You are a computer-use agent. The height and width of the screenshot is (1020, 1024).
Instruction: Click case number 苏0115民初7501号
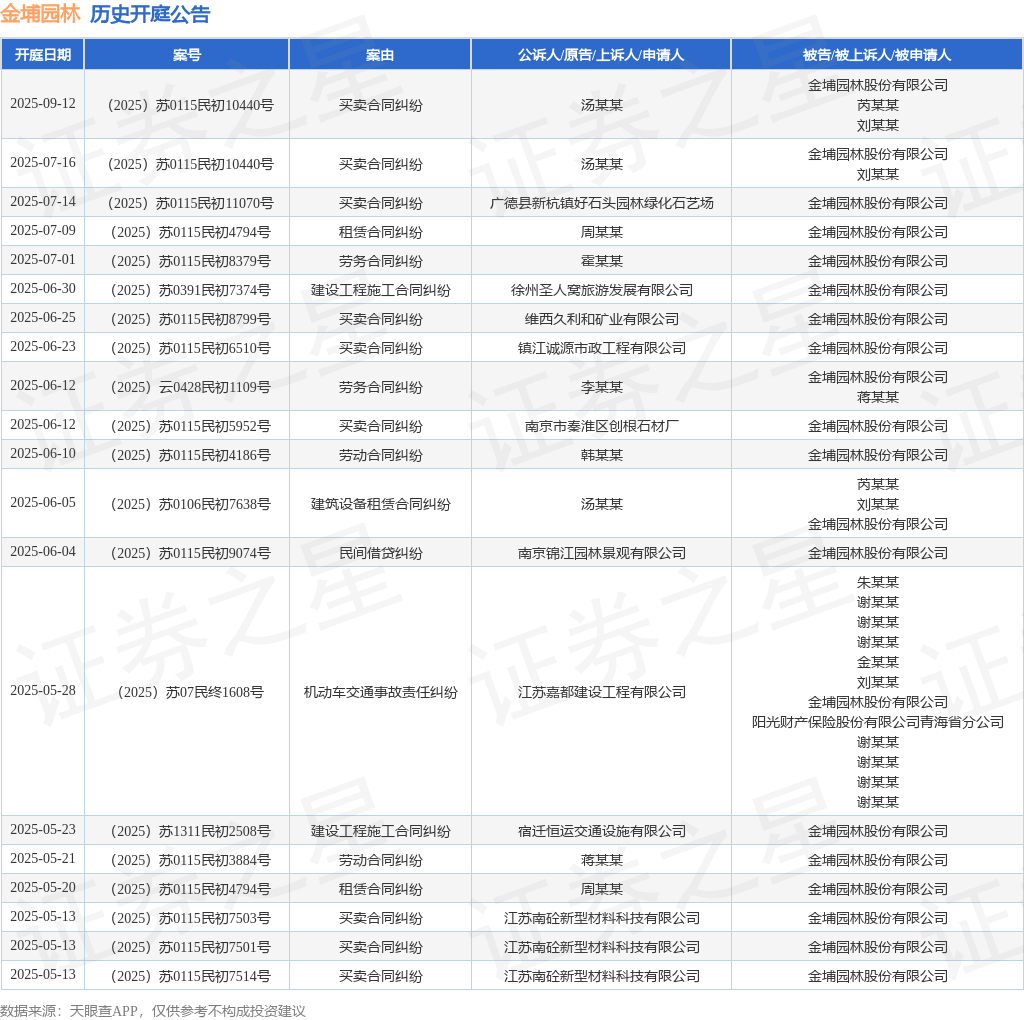click(x=190, y=947)
